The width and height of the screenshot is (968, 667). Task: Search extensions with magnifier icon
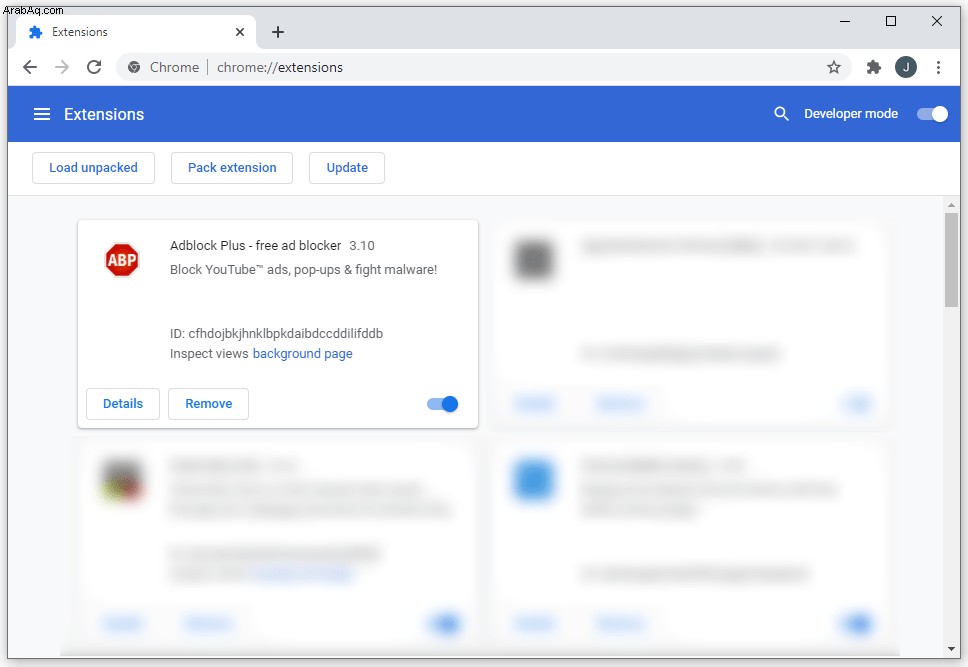coord(781,114)
